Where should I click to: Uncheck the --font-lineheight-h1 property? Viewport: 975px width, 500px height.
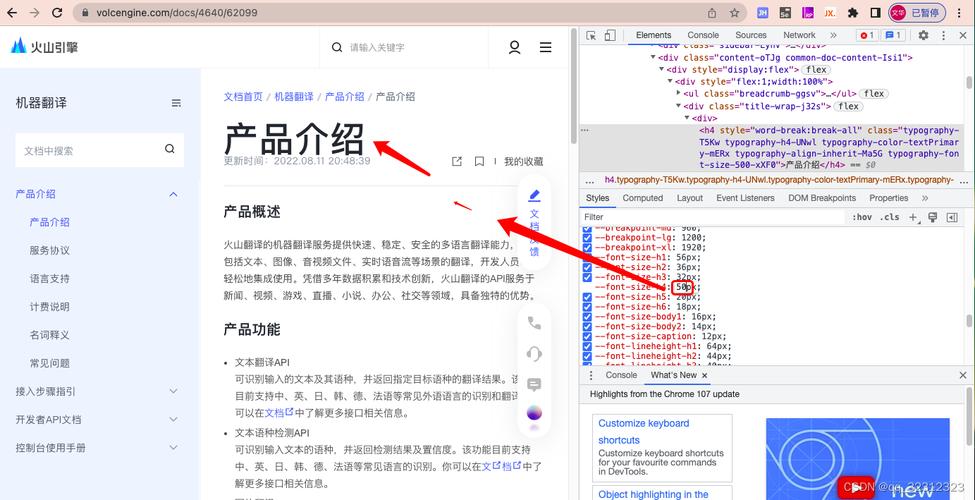pos(587,347)
